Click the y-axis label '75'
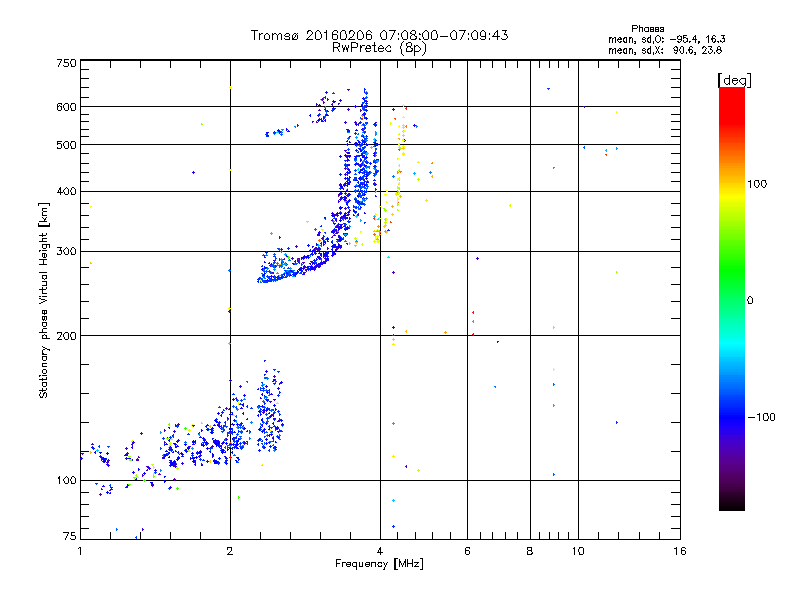Image resolution: width=800 pixels, height=600 pixels. point(70,536)
